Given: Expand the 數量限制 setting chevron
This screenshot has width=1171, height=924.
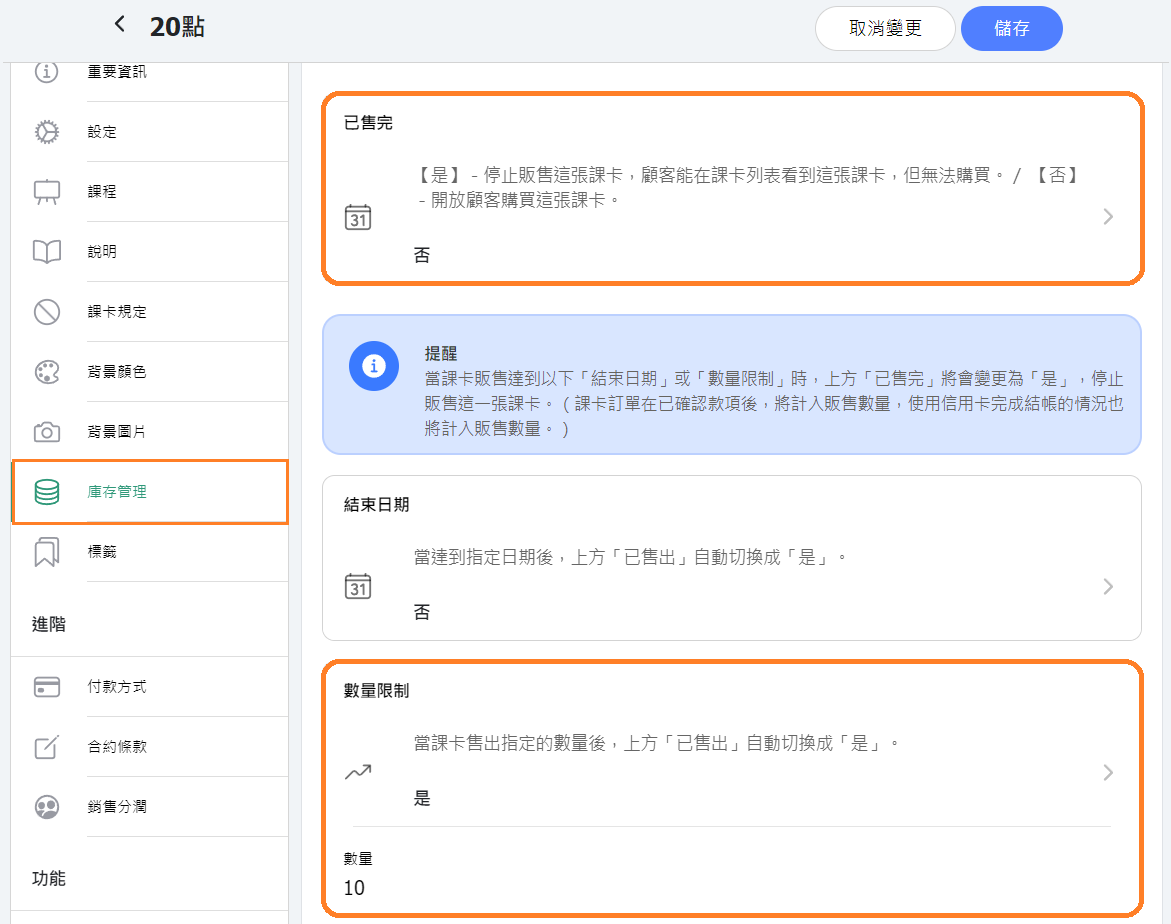Looking at the screenshot, I should (1107, 772).
